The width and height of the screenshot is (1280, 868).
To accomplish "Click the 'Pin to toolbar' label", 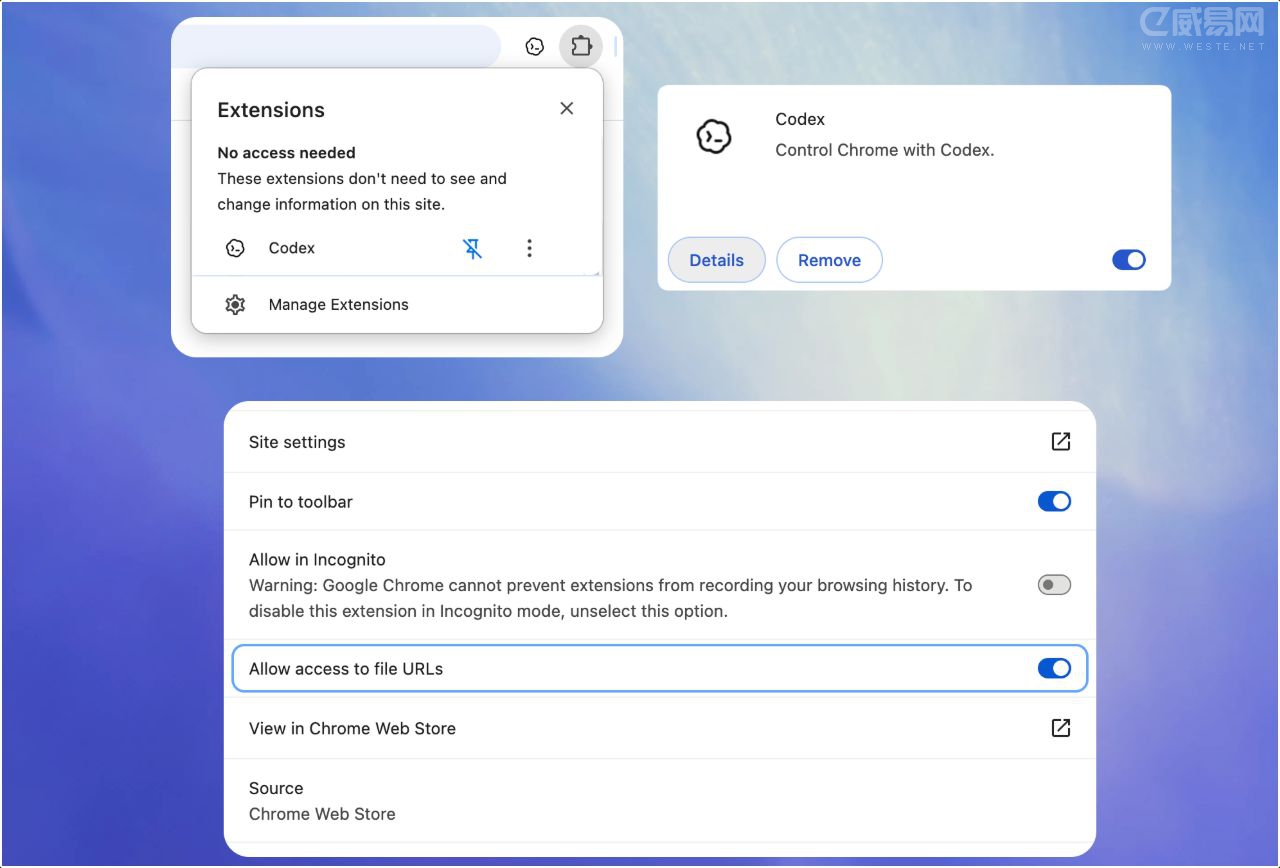I will pos(301,502).
